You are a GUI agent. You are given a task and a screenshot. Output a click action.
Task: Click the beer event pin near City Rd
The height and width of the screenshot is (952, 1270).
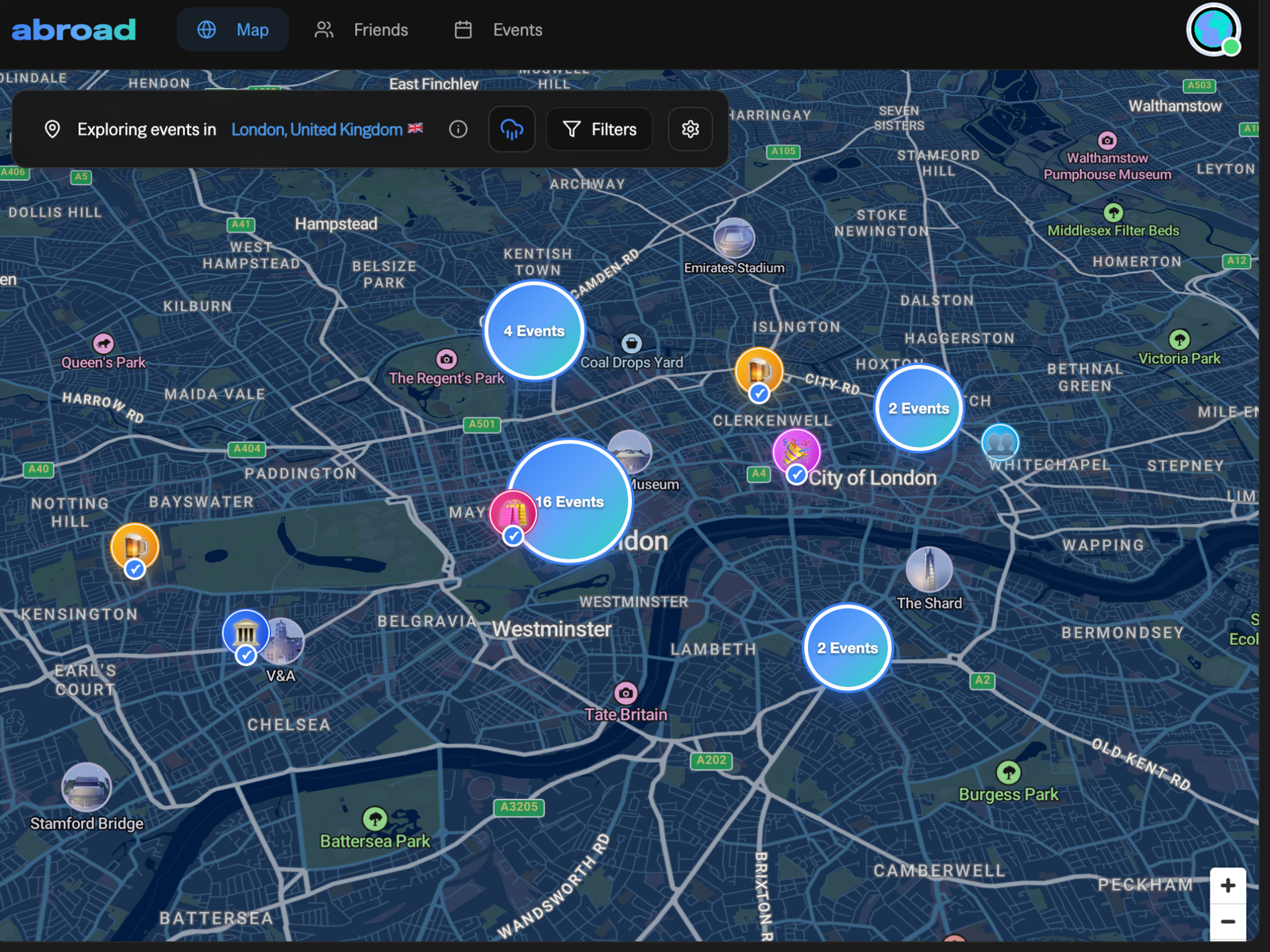click(x=759, y=370)
